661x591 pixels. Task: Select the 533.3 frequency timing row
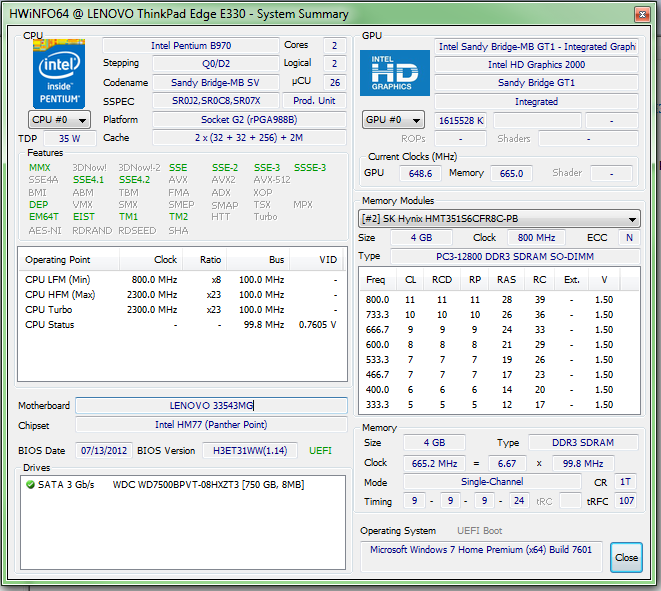point(499,360)
